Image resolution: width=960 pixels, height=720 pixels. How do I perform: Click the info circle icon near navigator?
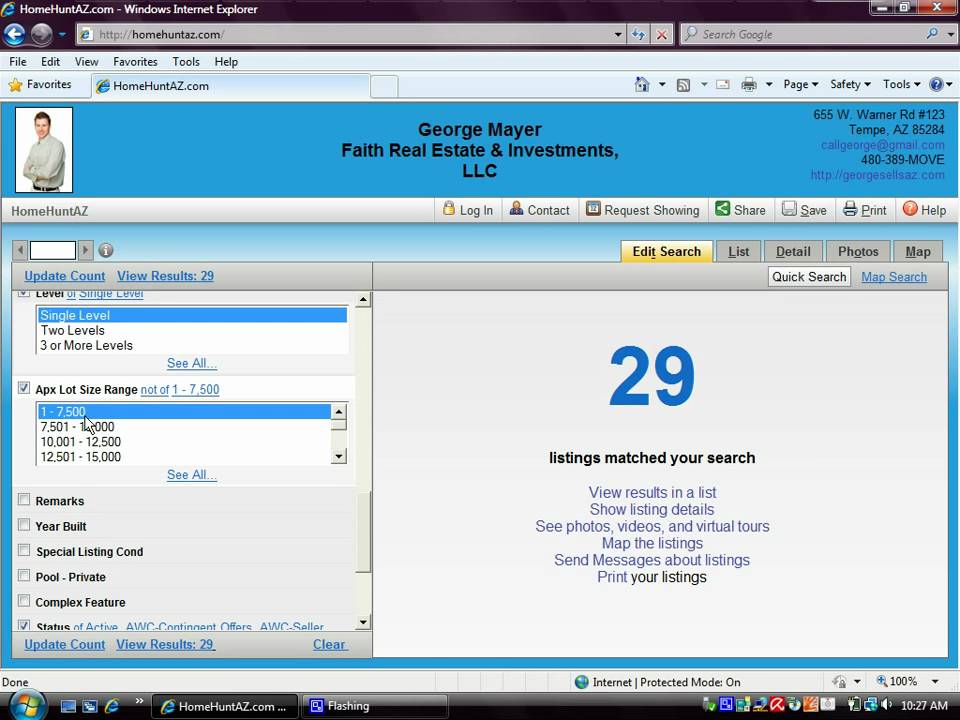click(x=106, y=250)
